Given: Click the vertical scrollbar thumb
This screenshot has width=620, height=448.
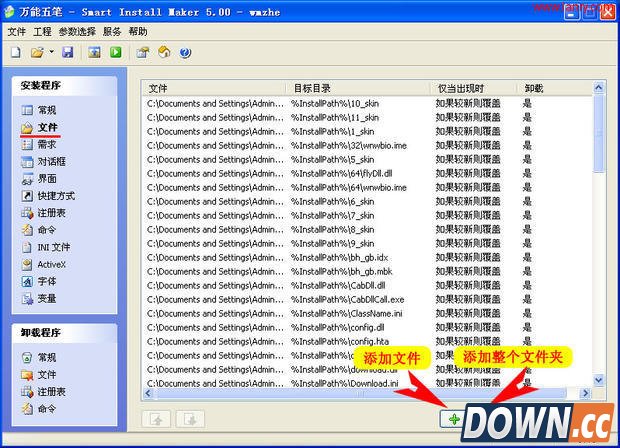Looking at the screenshot, I should click(x=599, y=133).
